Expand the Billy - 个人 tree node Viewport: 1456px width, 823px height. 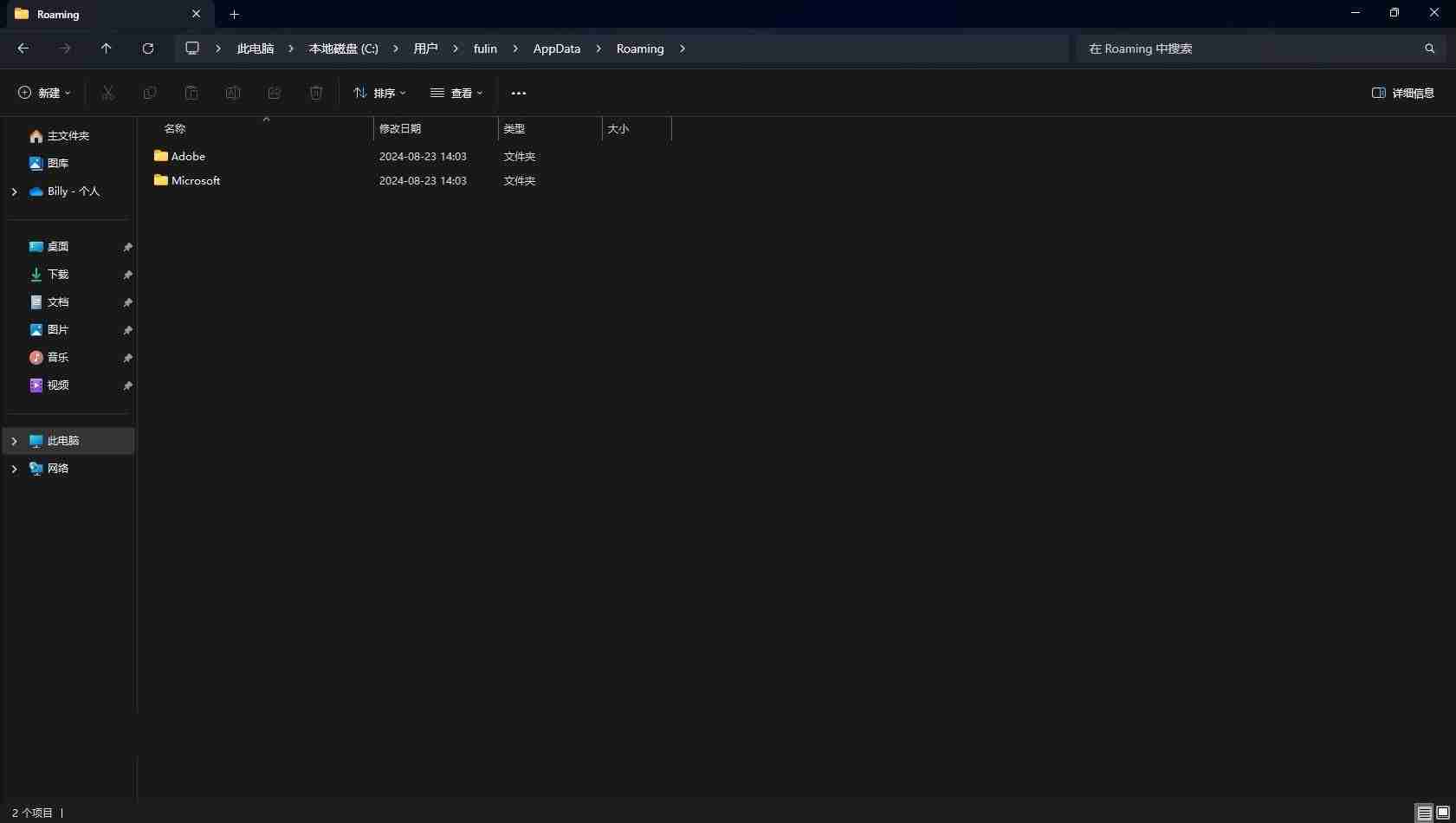(14, 191)
